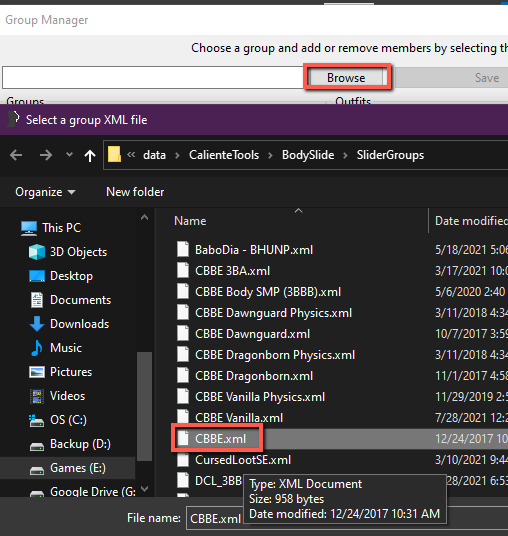Click the folder icon in address bar

click(x=115, y=155)
